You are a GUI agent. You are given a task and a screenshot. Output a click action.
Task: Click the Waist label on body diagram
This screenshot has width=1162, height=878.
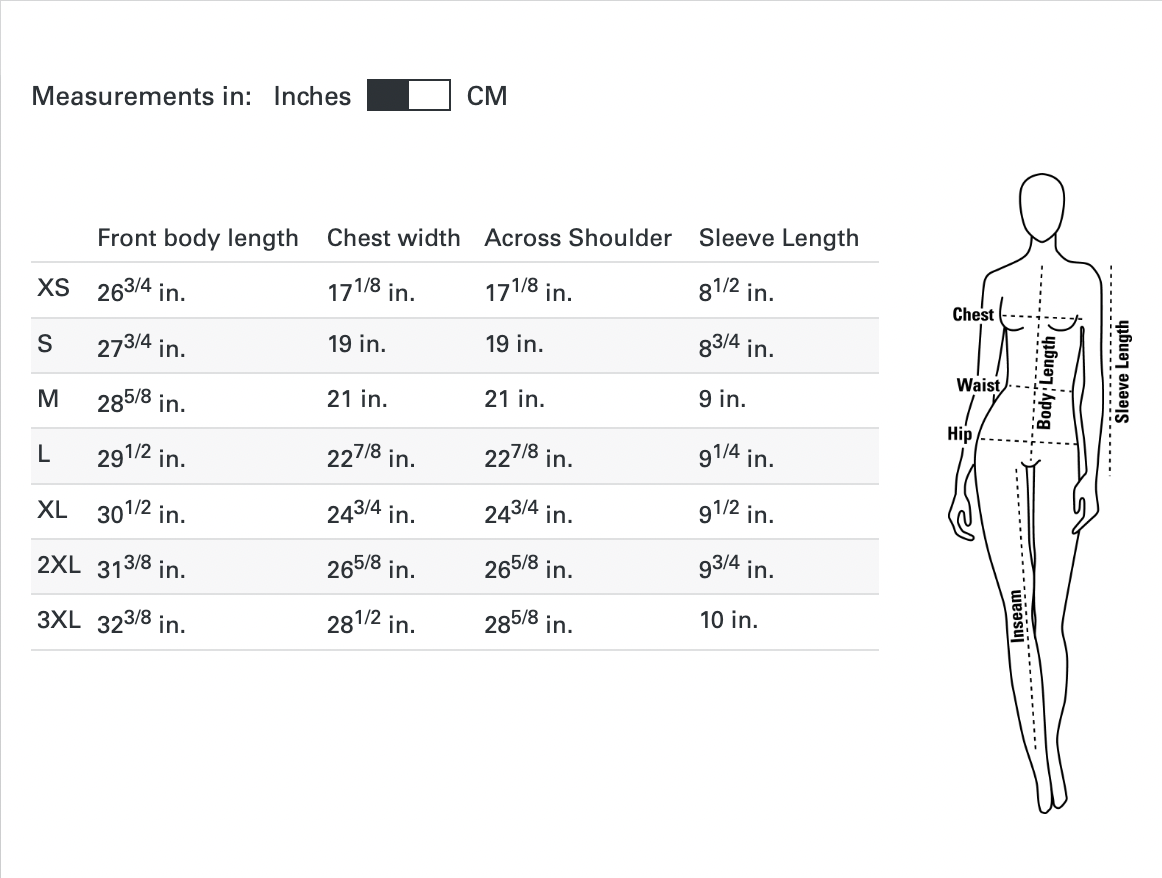tap(977, 385)
